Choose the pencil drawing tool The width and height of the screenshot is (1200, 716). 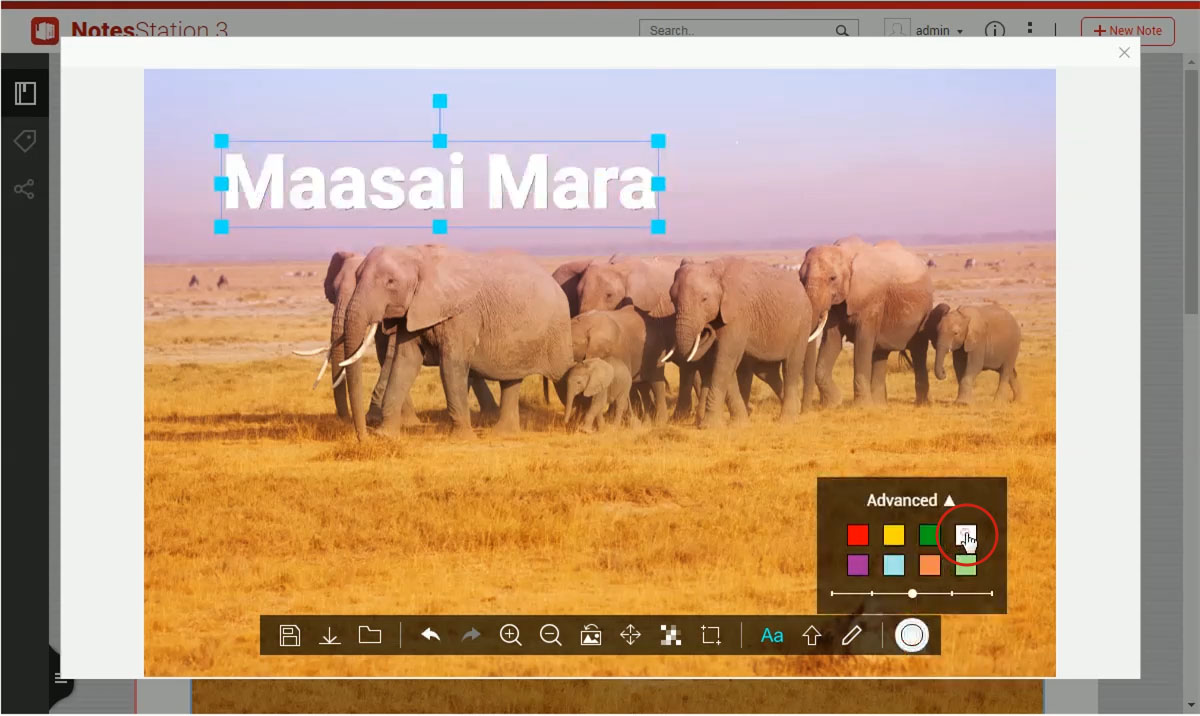click(851, 635)
